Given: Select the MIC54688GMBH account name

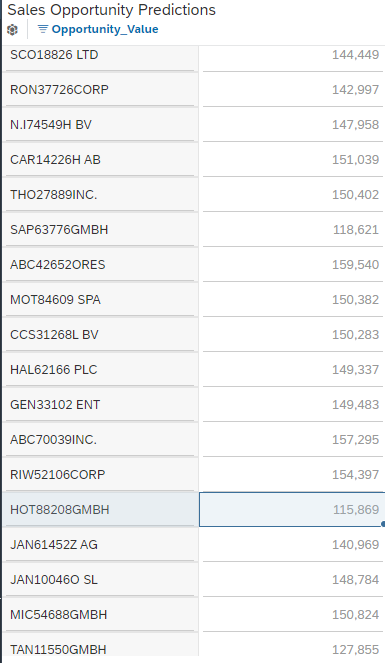Looking at the screenshot, I should tap(59, 614).
